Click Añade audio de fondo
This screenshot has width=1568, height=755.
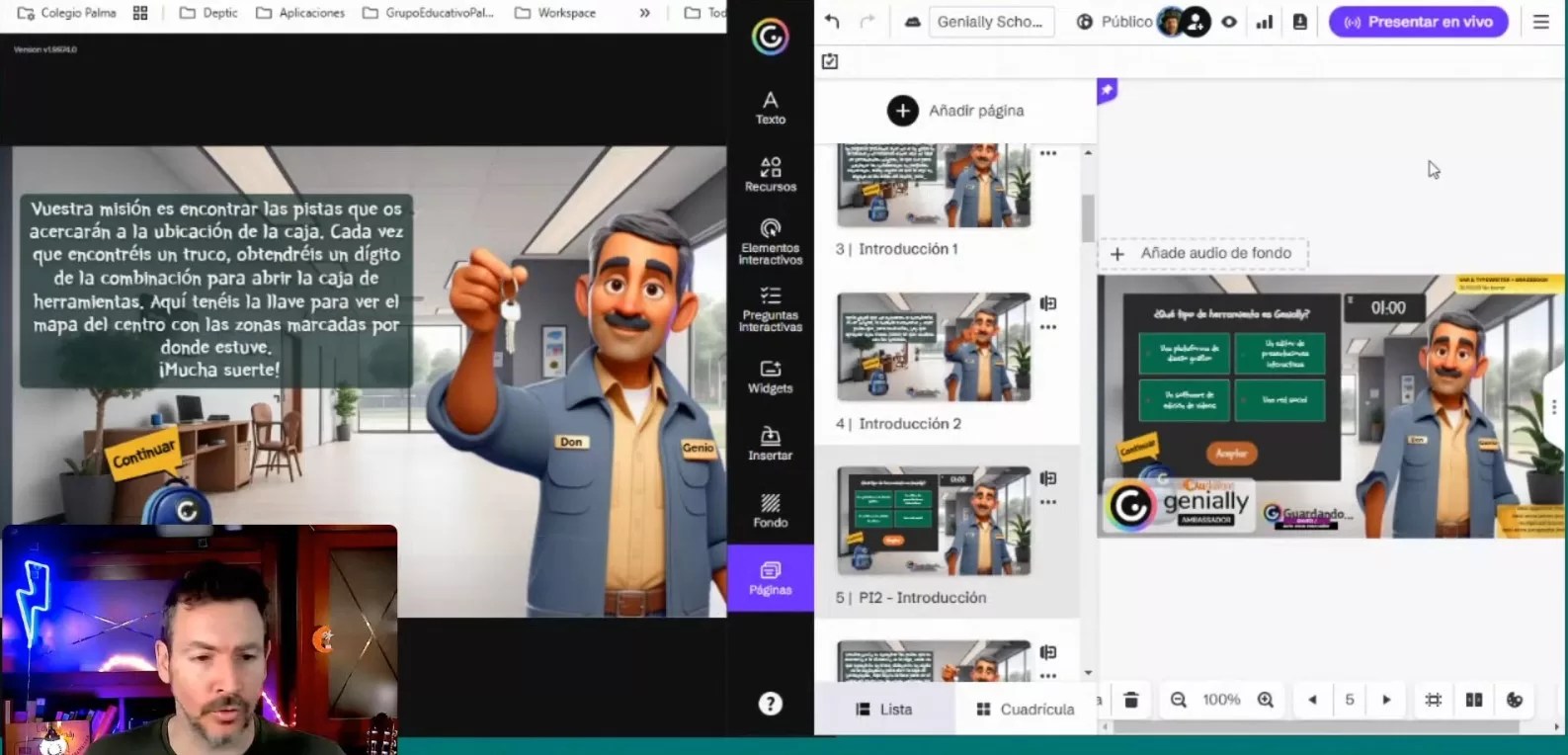point(1202,253)
